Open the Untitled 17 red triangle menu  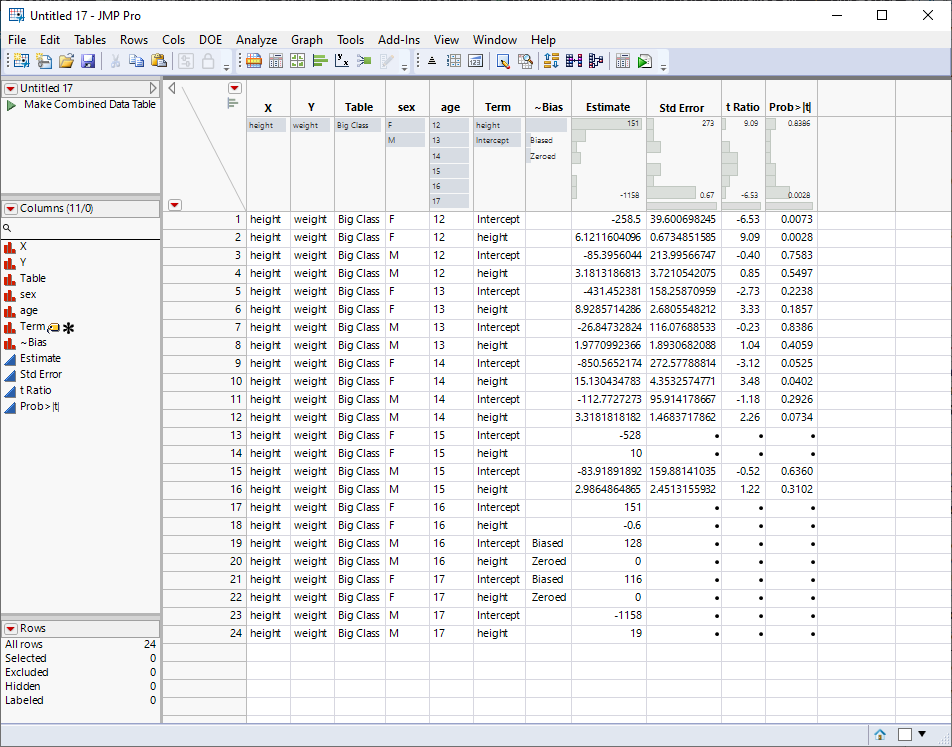click(11, 89)
